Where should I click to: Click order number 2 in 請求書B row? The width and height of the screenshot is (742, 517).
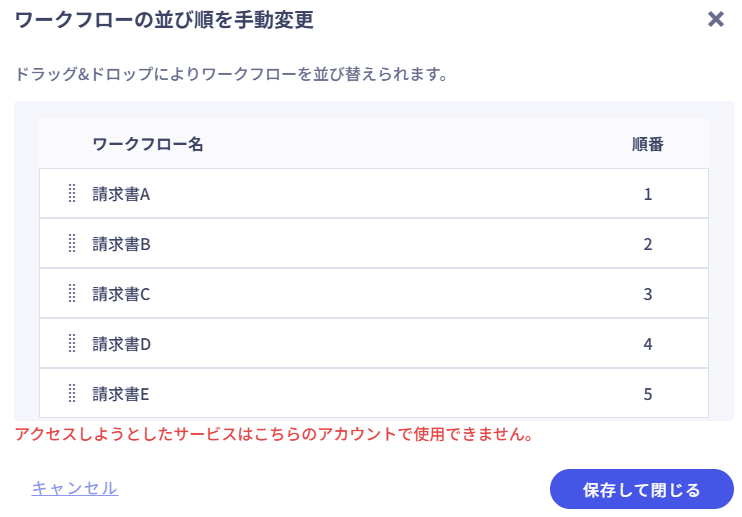tap(648, 243)
